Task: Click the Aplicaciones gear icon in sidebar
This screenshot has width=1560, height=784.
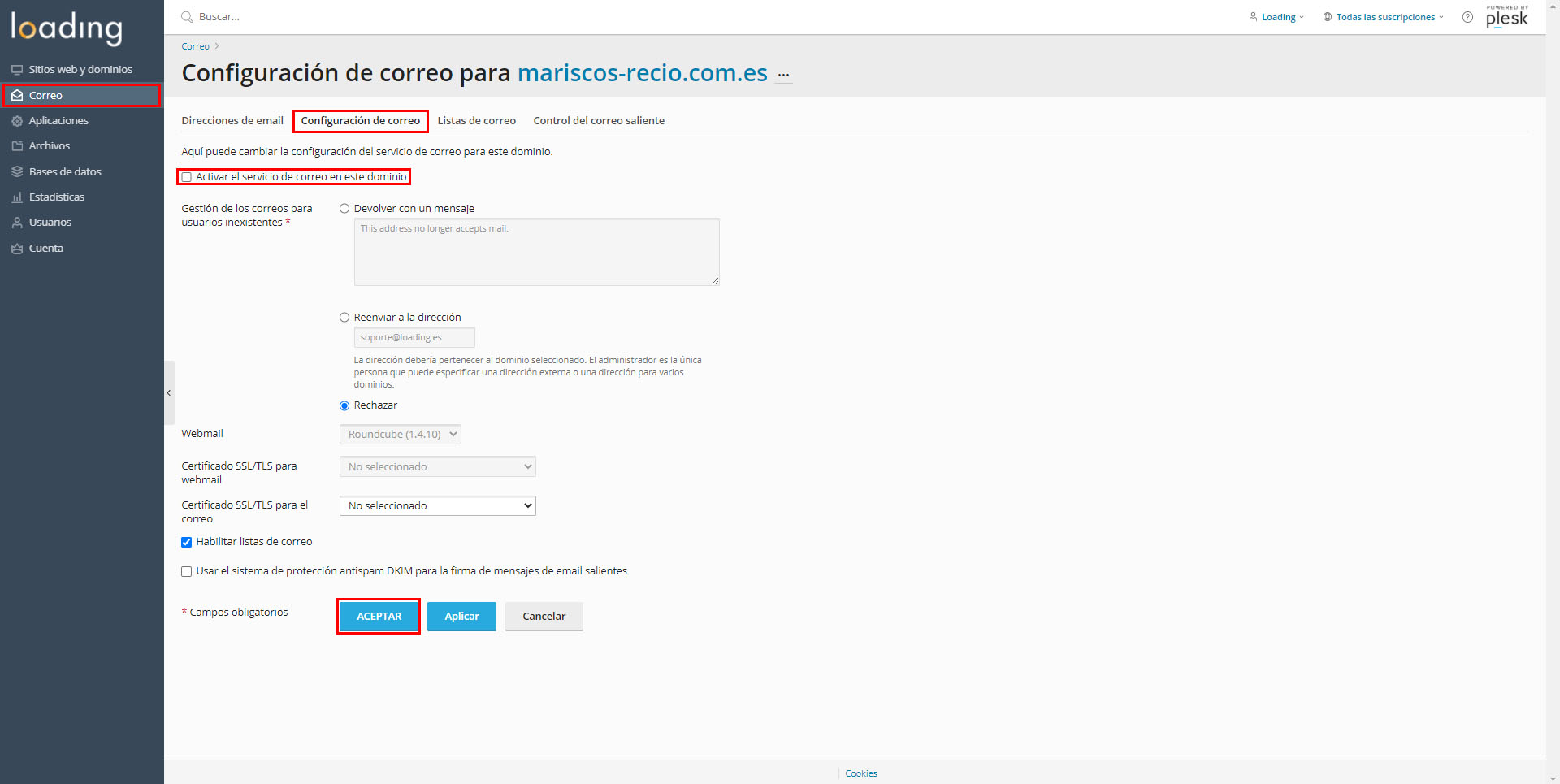Action: [17, 121]
